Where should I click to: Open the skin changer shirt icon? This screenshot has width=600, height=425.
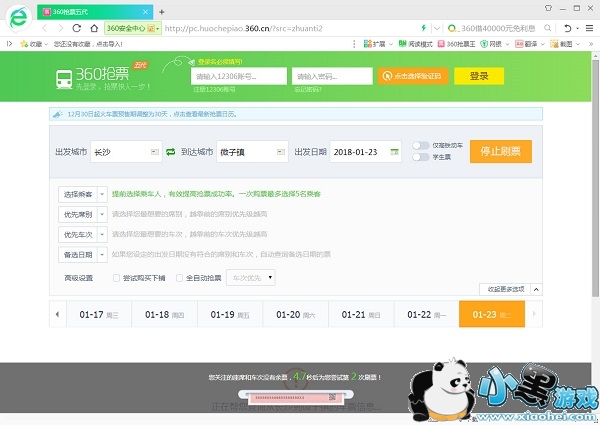point(548,8)
